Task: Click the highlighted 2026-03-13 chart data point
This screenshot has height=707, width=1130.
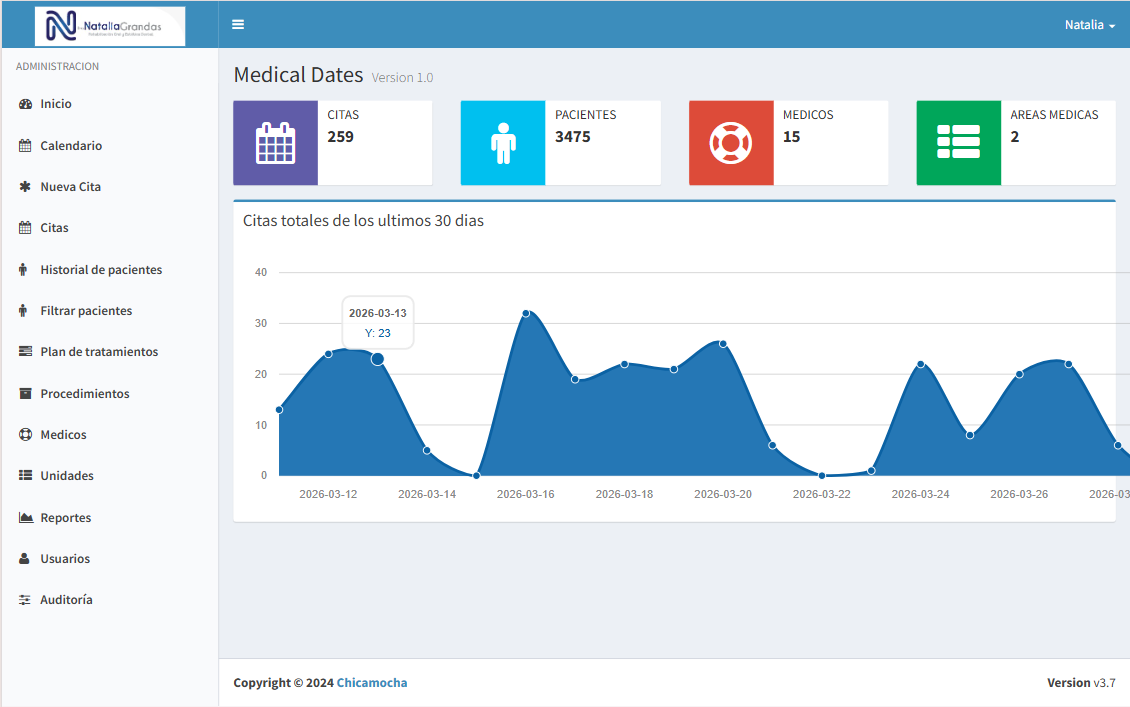Action: [x=378, y=360]
